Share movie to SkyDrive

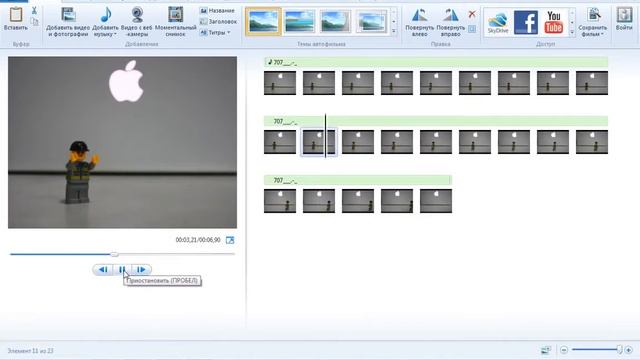click(498, 22)
